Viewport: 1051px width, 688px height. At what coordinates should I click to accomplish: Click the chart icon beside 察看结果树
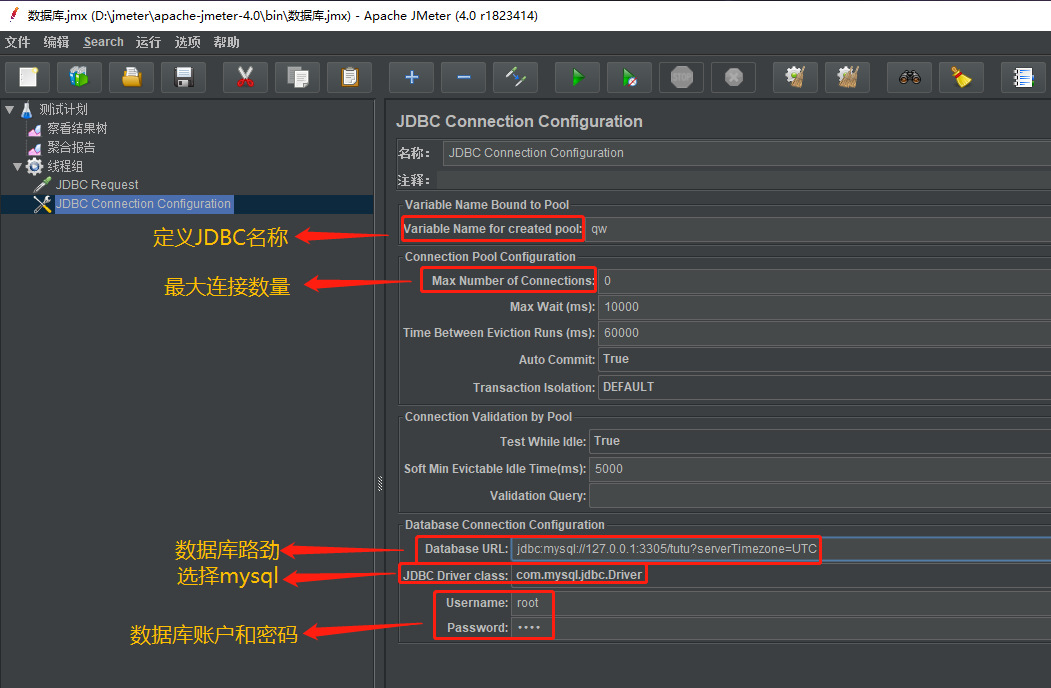pyautogui.click(x=34, y=129)
